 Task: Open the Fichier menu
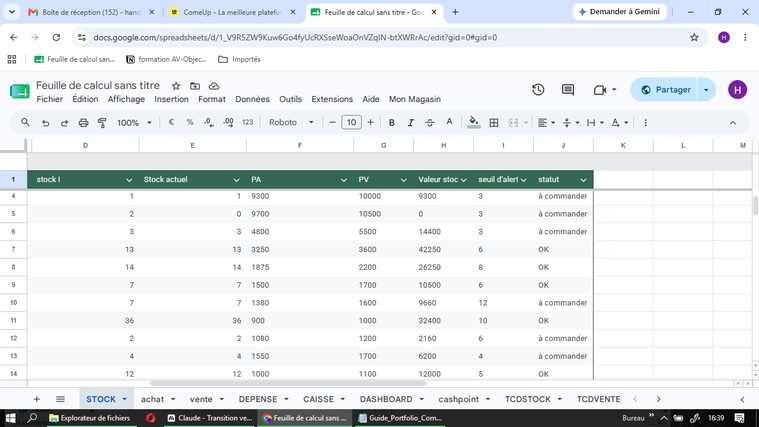(x=49, y=99)
